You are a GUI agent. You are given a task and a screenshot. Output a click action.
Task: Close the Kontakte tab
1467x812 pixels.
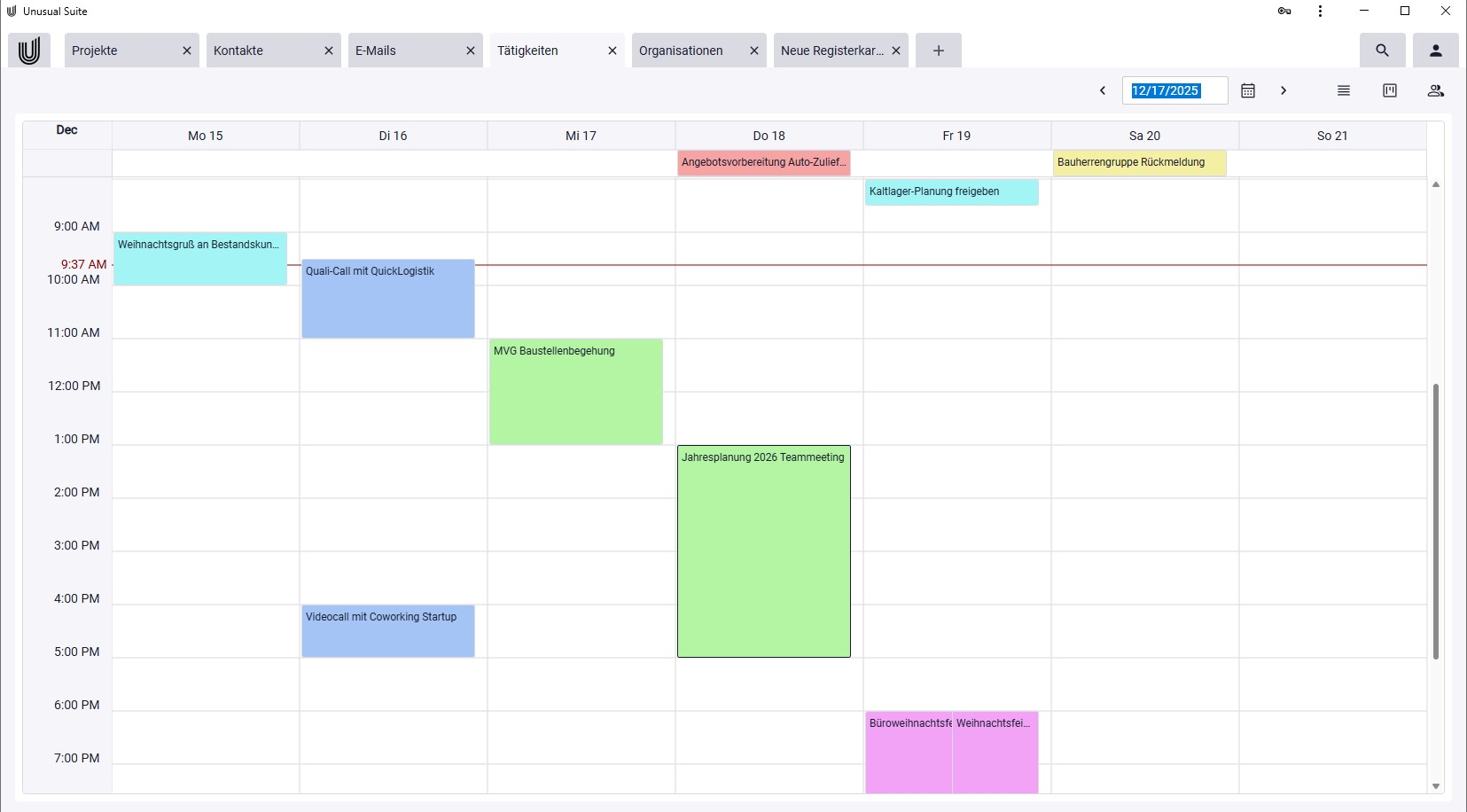329,51
